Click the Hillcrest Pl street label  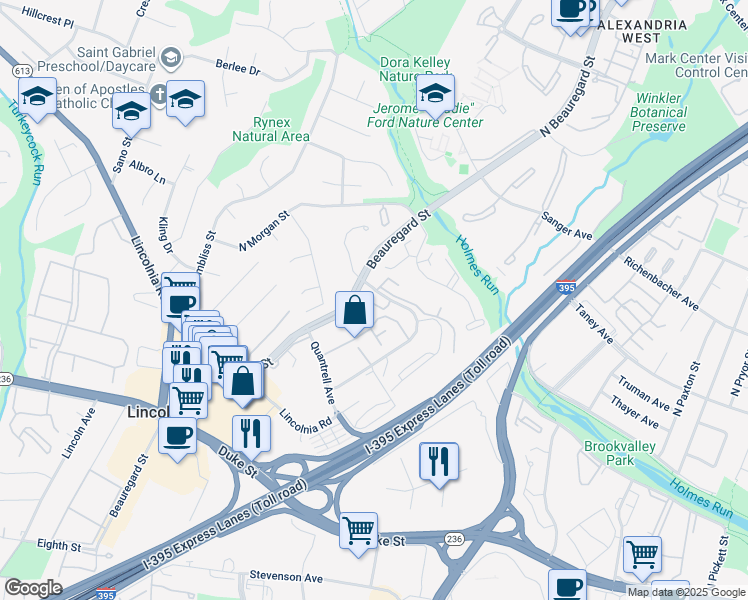click(x=48, y=18)
